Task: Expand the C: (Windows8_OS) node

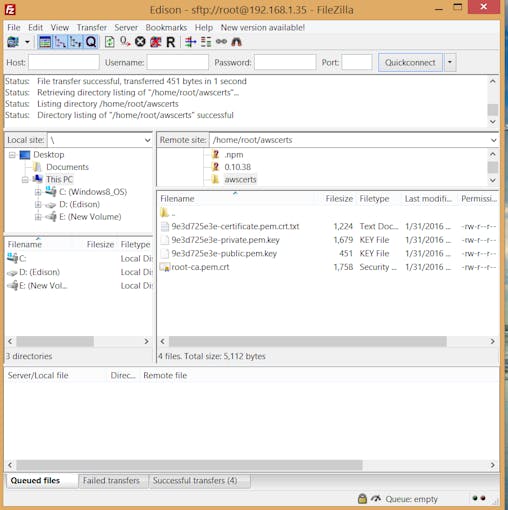Action: click(38, 192)
